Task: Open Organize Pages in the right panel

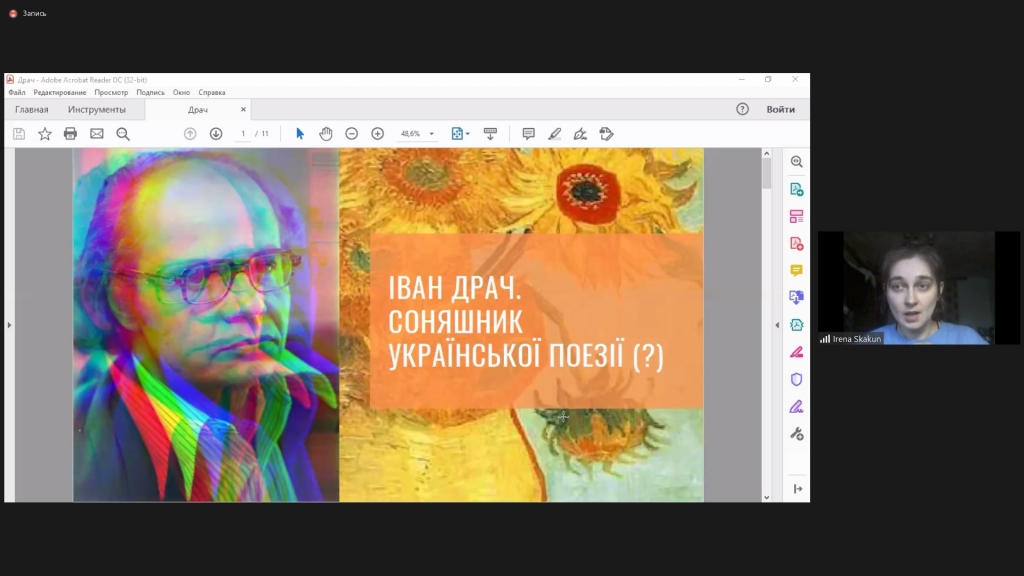Action: (x=796, y=216)
